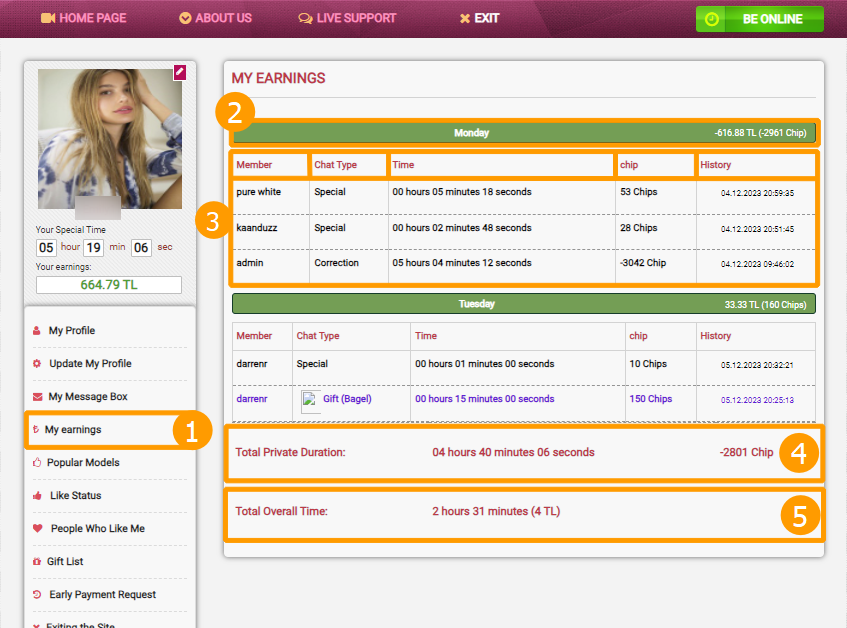The width and height of the screenshot is (847, 628).
Task: Click the chevron icon beside ABOUT US
Action: [x=184, y=18]
